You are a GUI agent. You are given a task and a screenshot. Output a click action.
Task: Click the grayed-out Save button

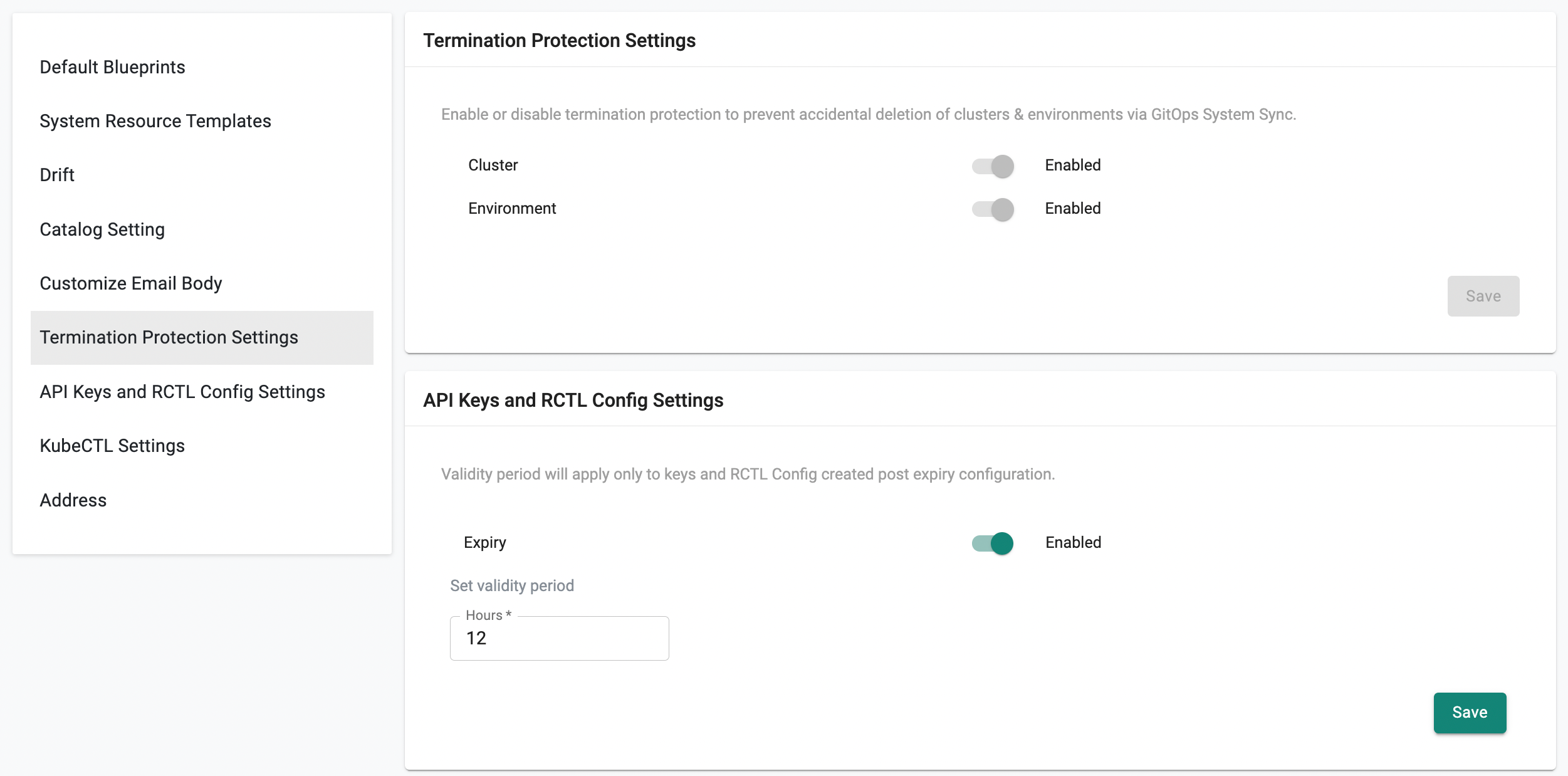pos(1483,296)
